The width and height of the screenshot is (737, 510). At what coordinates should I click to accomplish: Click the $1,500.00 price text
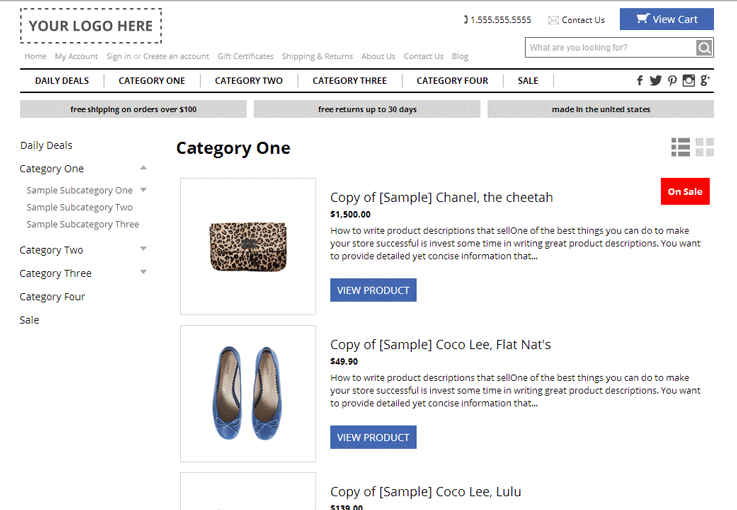pyautogui.click(x=350, y=214)
